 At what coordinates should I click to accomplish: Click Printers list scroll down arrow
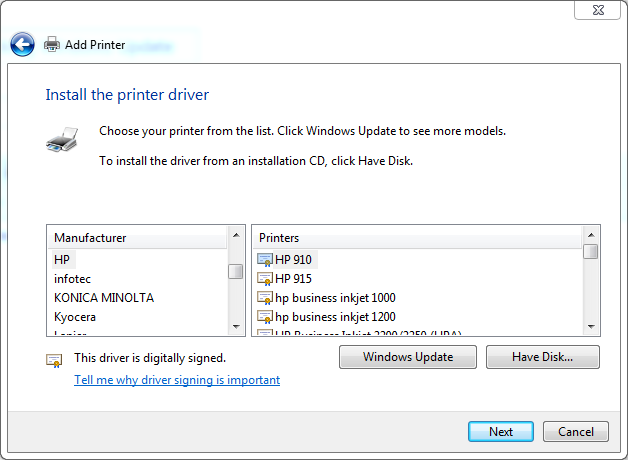(x=591, y=327)
